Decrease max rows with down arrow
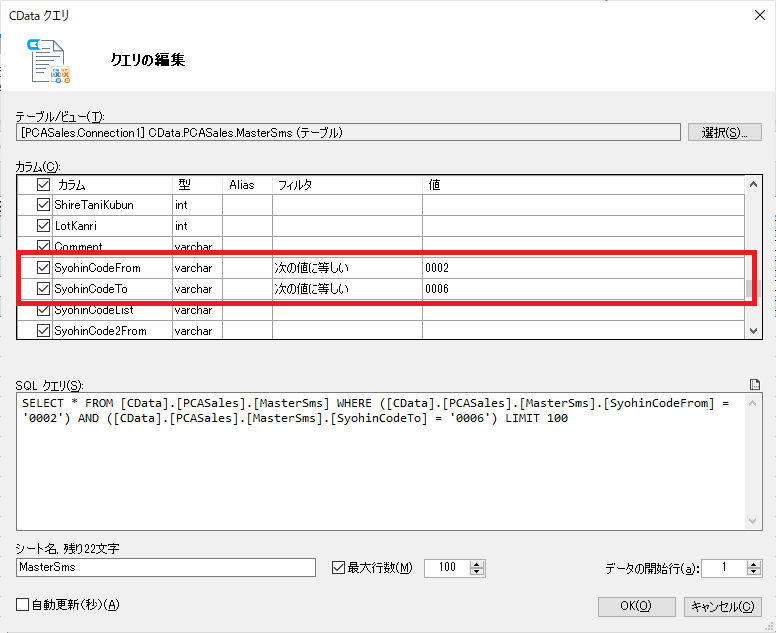776x633 pixels. [477, 572]
